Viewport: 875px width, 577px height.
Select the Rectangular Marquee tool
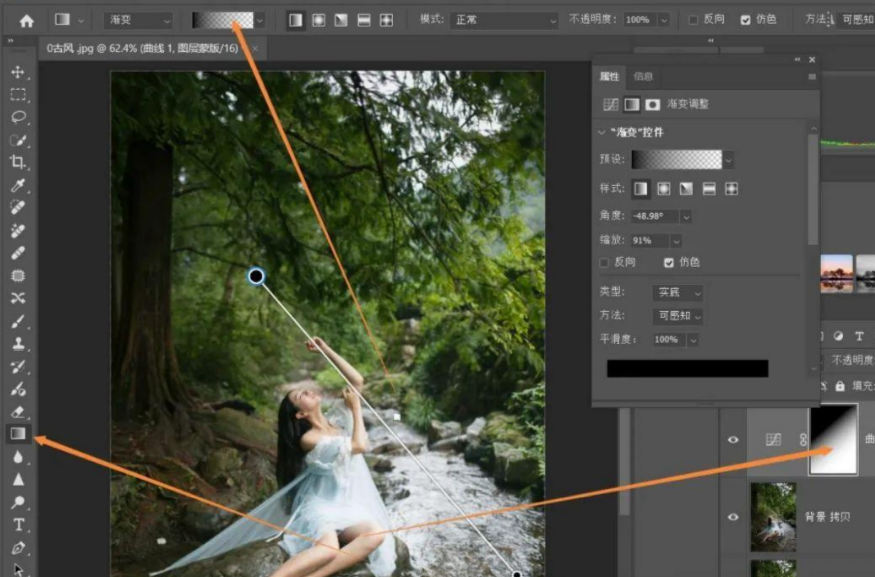click(x=18, y=95)
